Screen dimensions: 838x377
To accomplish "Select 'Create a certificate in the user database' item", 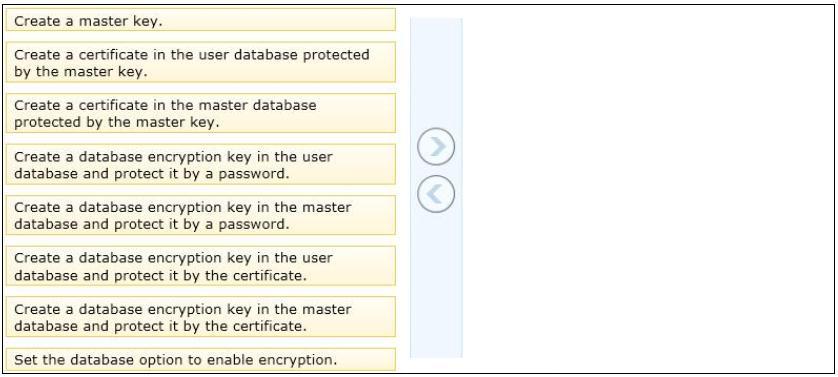I will pyautogui.click(x=201, y=63).
